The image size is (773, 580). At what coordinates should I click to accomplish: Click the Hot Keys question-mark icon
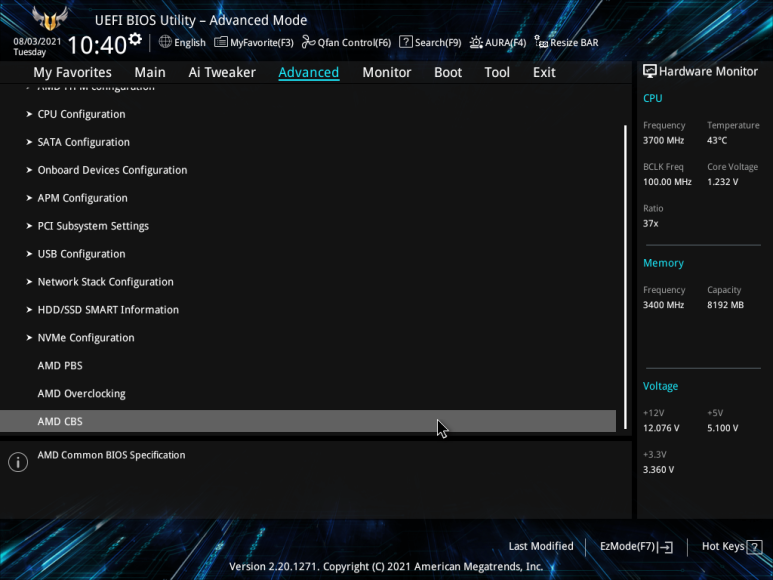[x=754, y=546]
